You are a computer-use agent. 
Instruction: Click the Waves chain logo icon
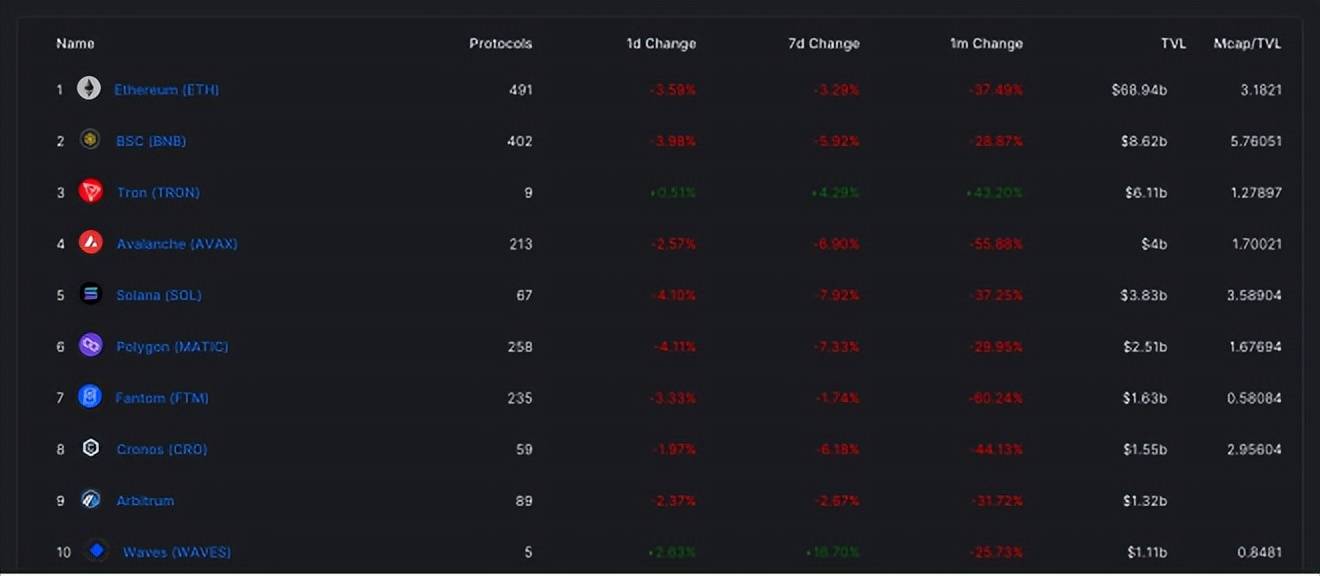click(97, 551)
